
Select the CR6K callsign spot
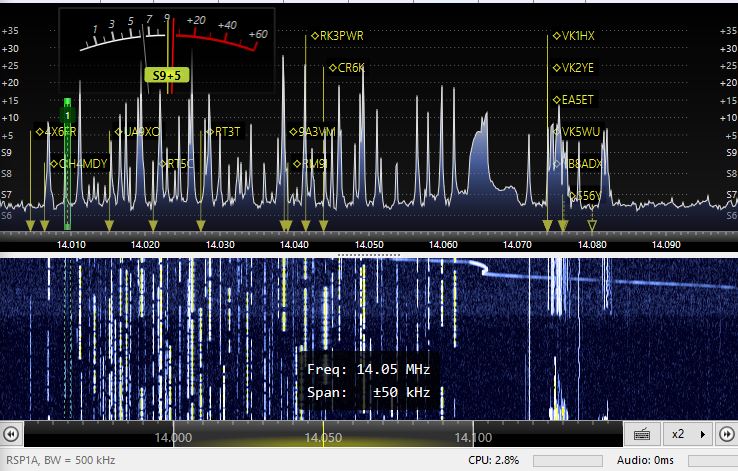coord(349,68)
